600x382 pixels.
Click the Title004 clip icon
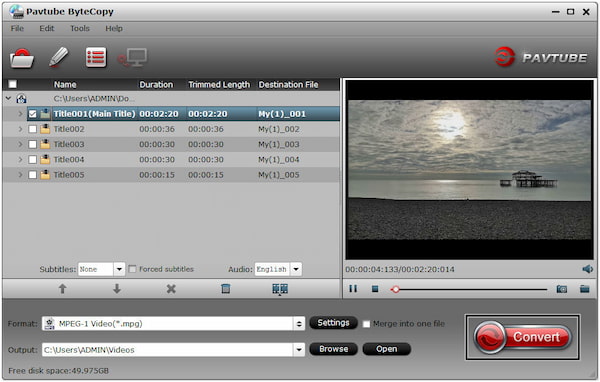pyautogui.click(x=45, y=160)
